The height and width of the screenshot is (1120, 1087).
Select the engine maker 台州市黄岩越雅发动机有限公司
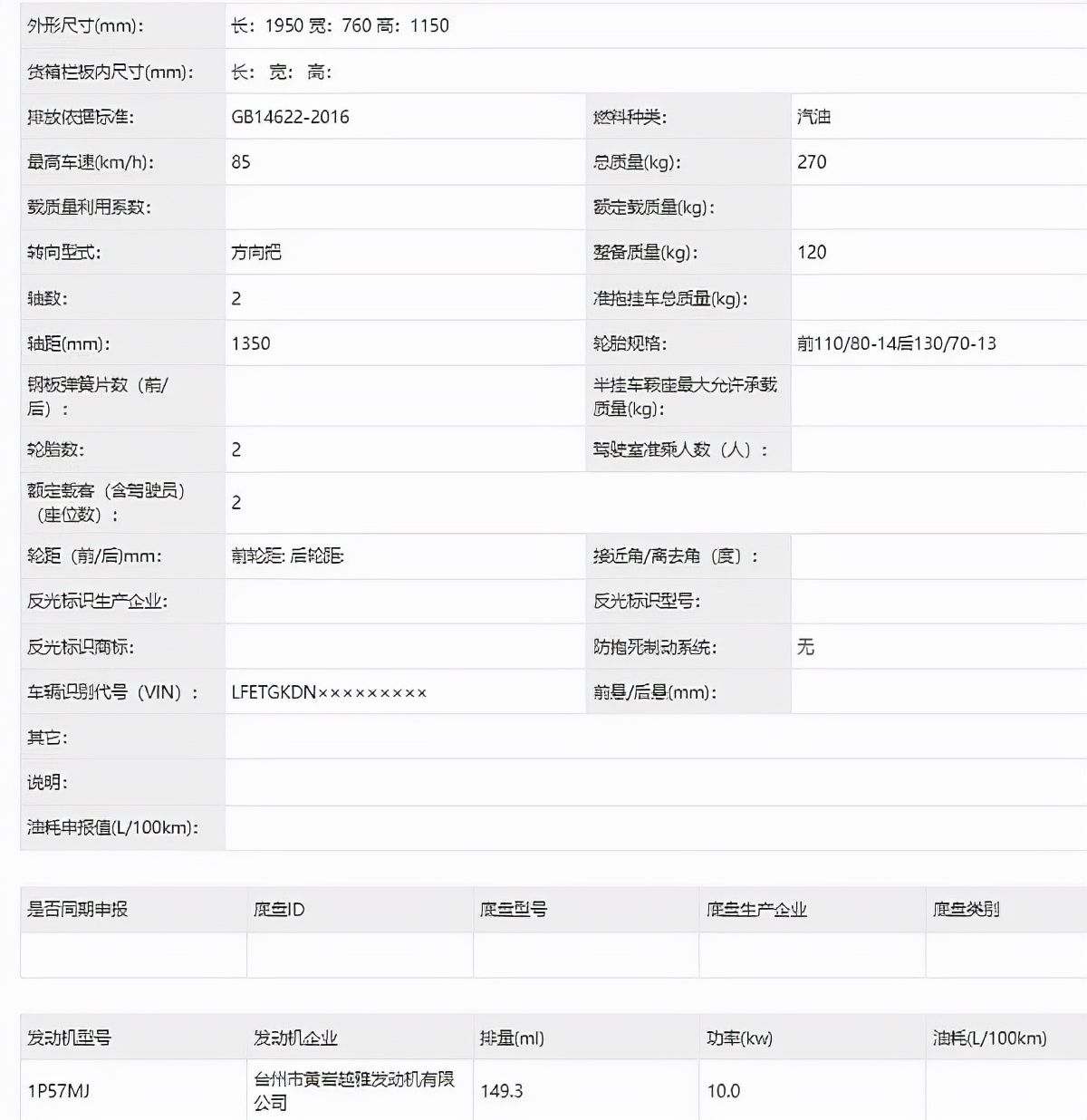coord(354,1090)
